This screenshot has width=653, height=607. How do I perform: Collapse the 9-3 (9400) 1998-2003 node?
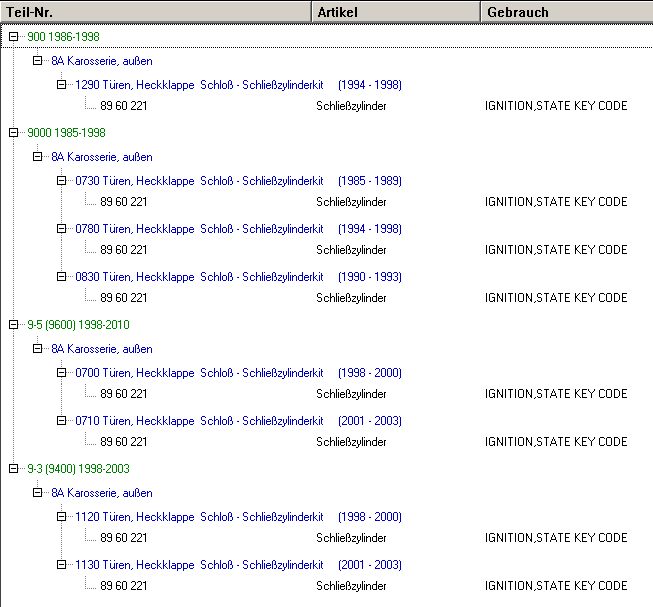14,469
